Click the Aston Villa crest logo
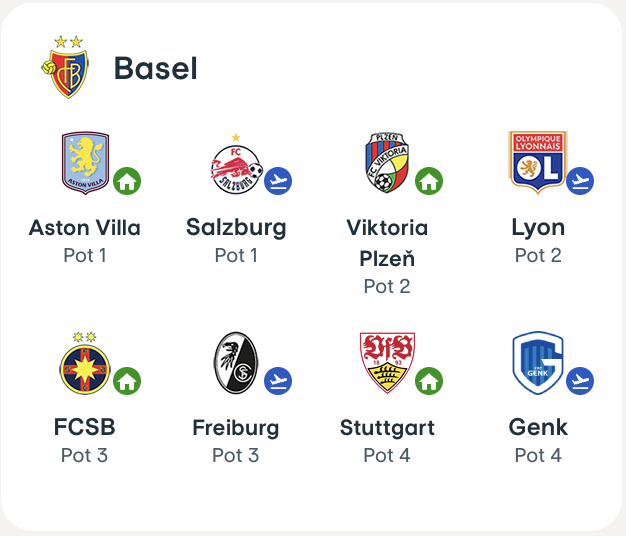This screenshot has width=626, height=536. tap(85, 163)
